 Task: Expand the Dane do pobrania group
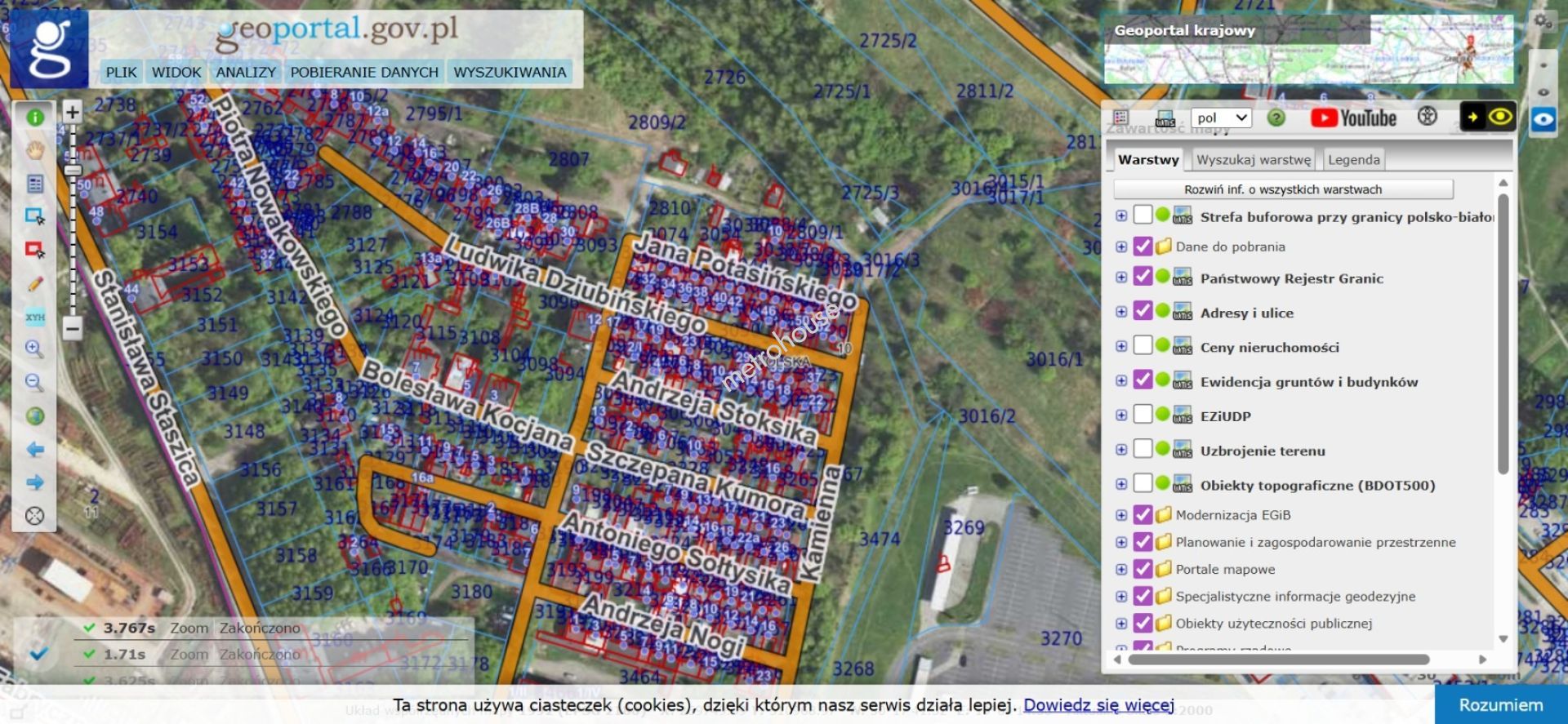[1121, 247]
